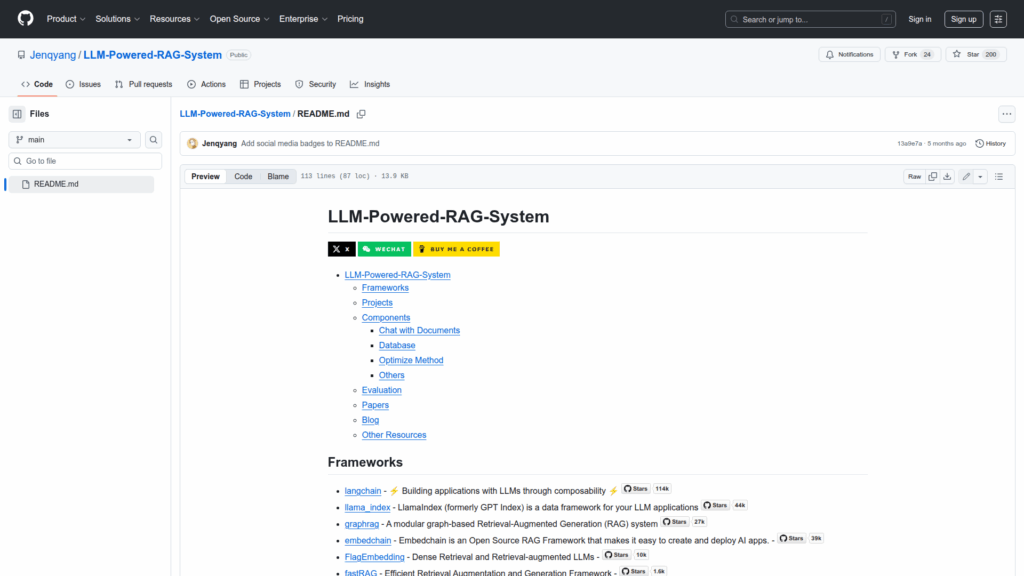Image resolution: width=1024 pixels, height=576 pixels.
Task: Jump to Chat with Documents section
Action: click(419, 330)
